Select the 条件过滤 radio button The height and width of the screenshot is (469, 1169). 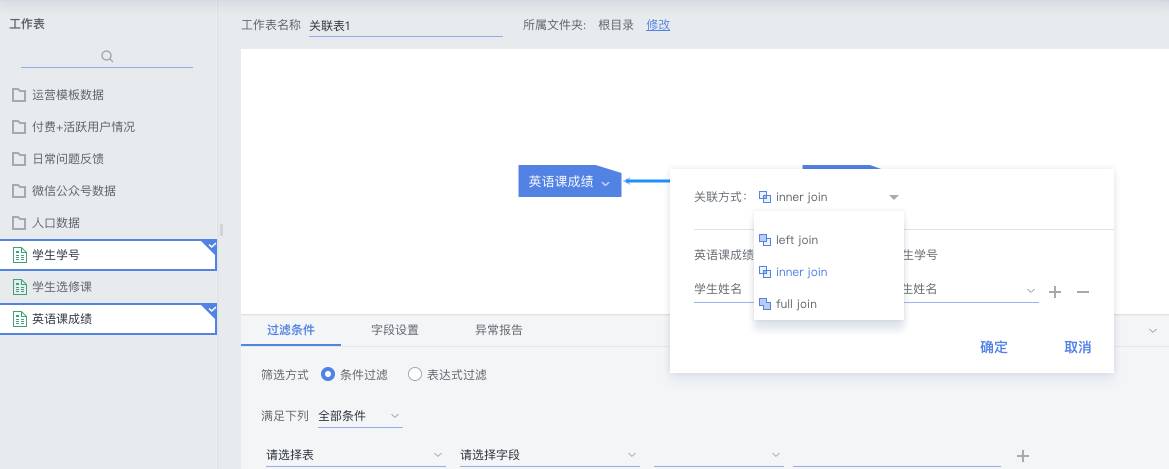[x=327, y=374]
